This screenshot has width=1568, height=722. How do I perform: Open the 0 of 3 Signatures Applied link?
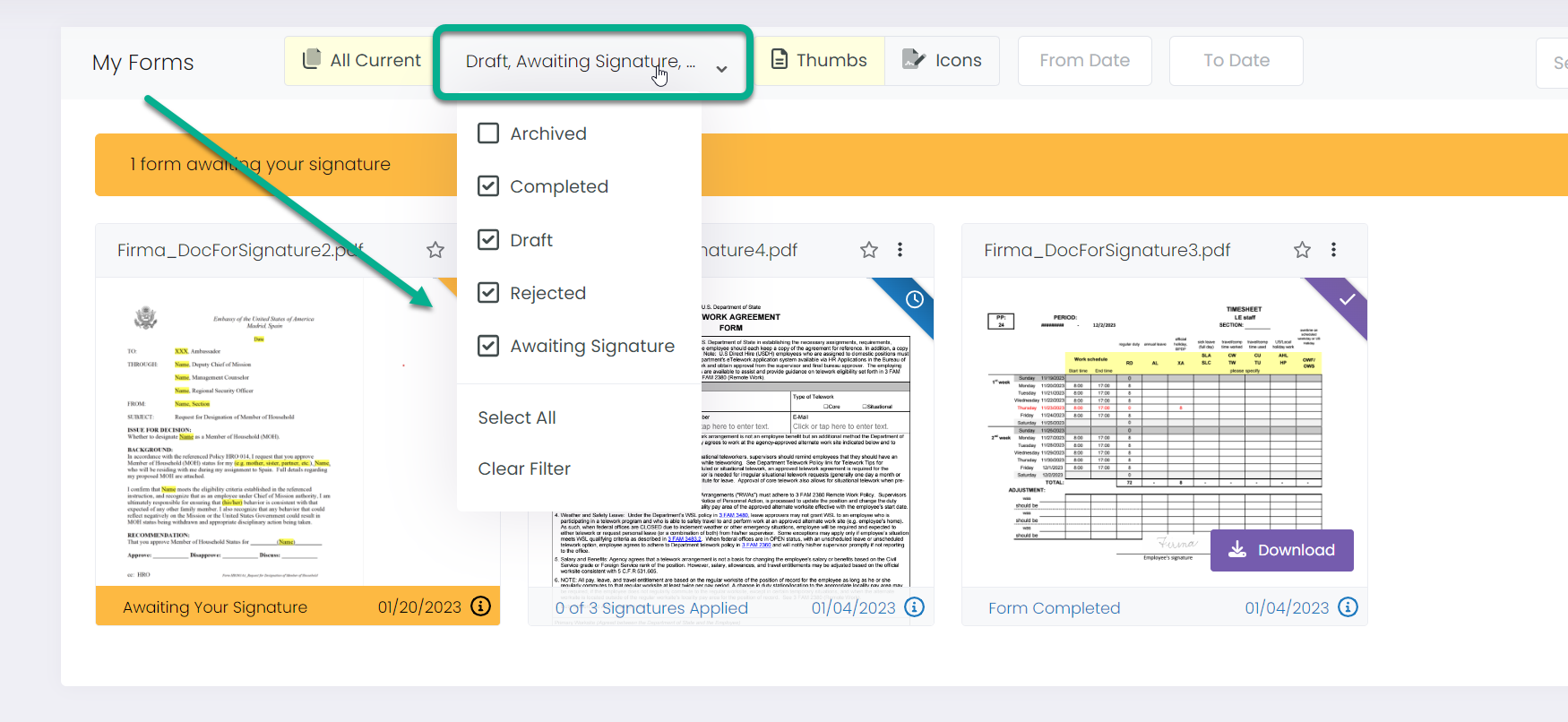(651, 608)
